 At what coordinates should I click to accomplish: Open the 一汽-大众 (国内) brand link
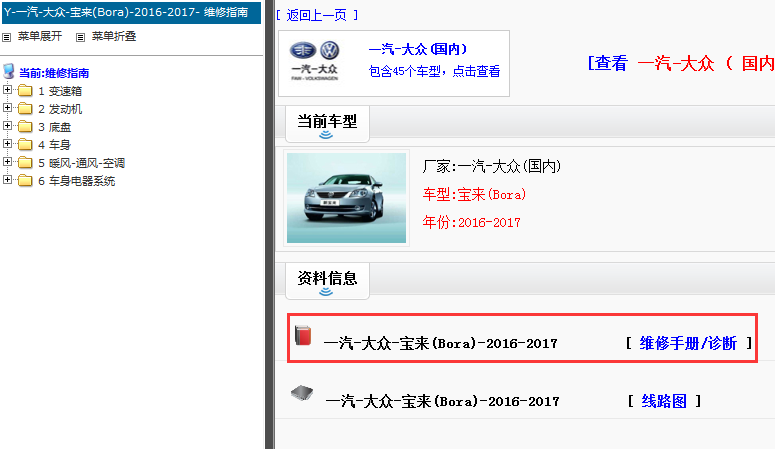pyautogui.click(x=418, y=49)
